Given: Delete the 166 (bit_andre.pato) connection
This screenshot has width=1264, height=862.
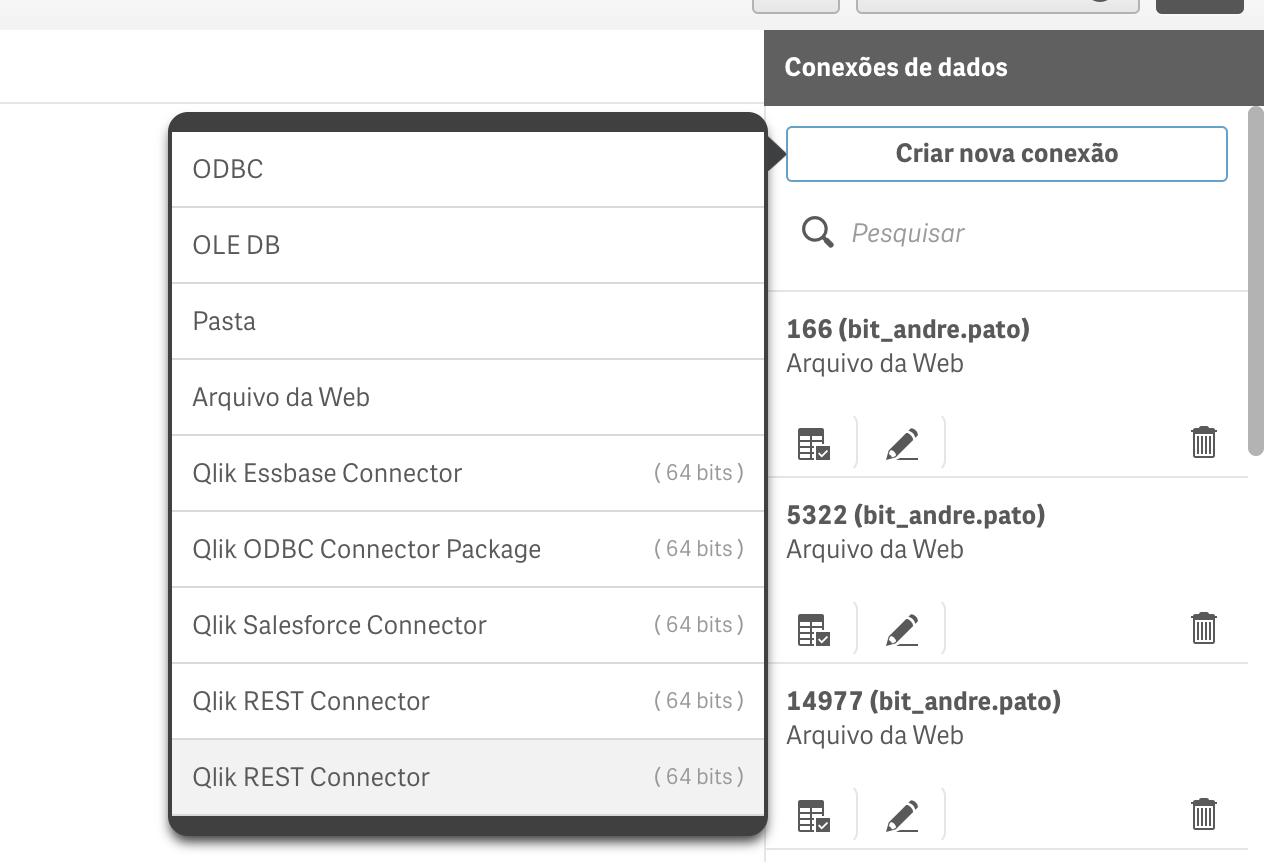Looking at the screenshot, I should 1203,442.
